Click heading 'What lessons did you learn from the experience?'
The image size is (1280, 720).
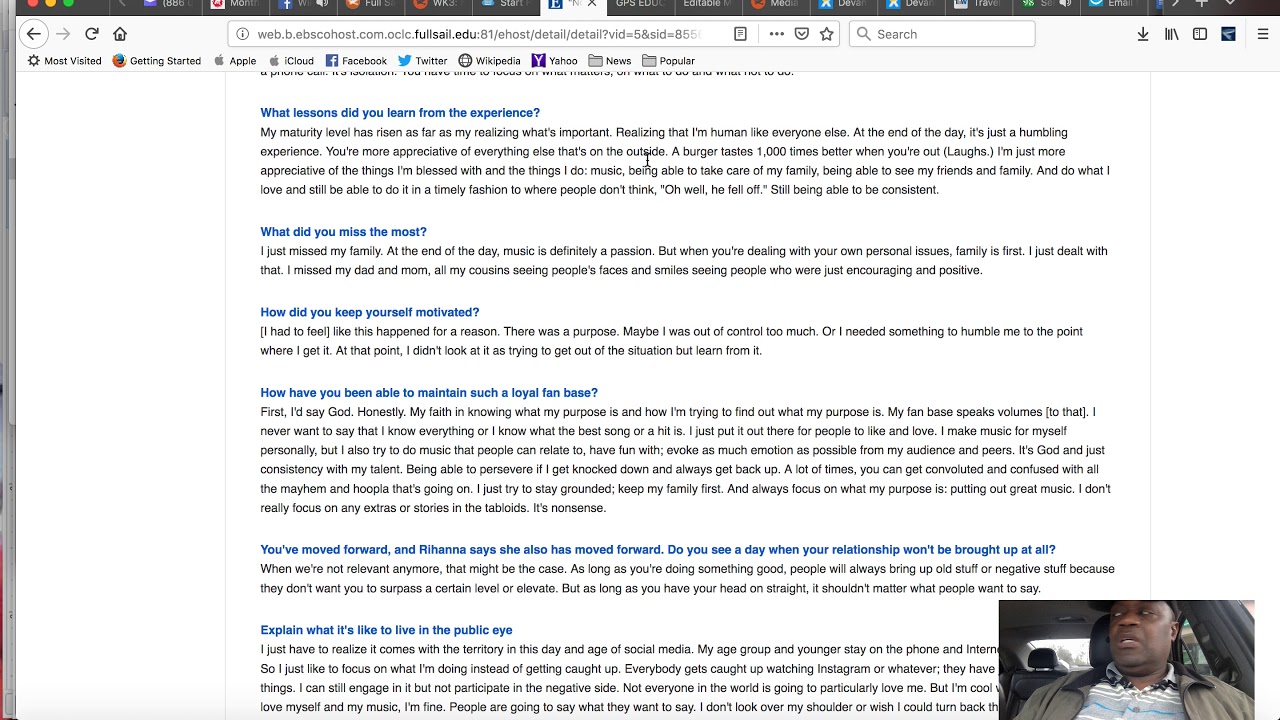[400, 113]
